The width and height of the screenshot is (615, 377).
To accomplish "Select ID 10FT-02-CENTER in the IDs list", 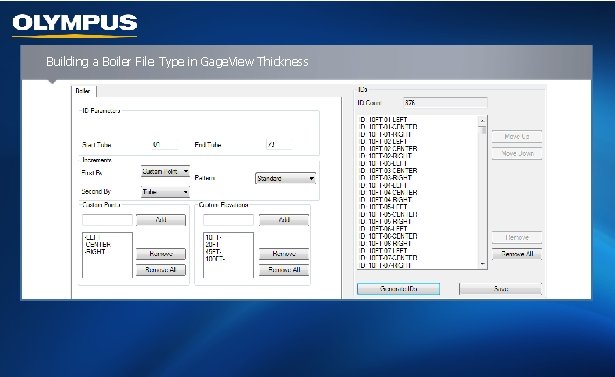I will [388, 149].
